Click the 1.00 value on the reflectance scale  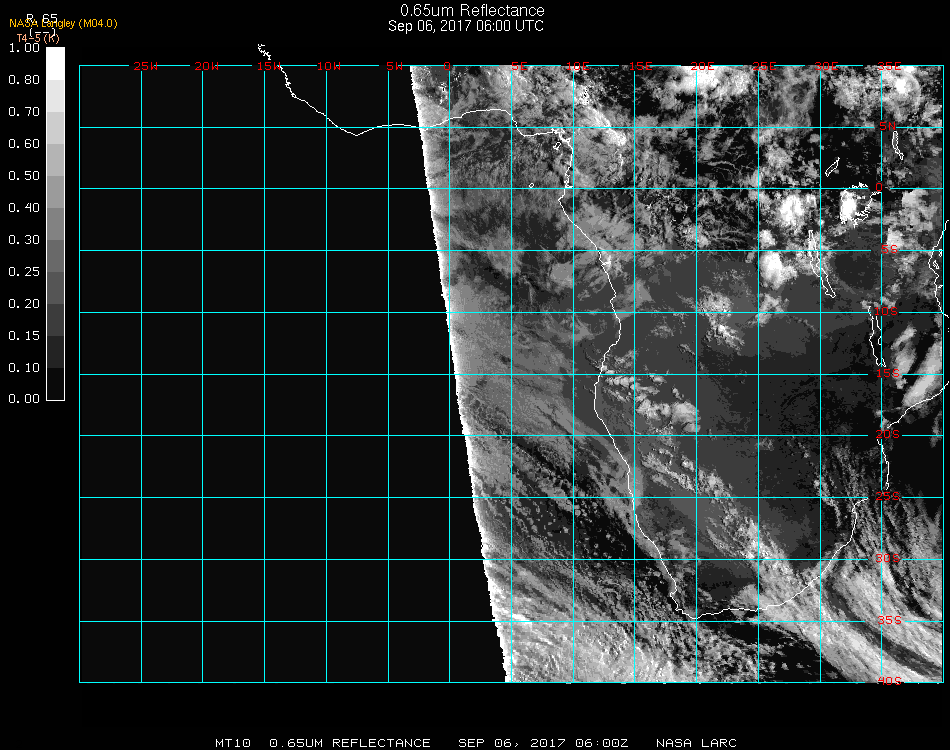pos(24,48)
